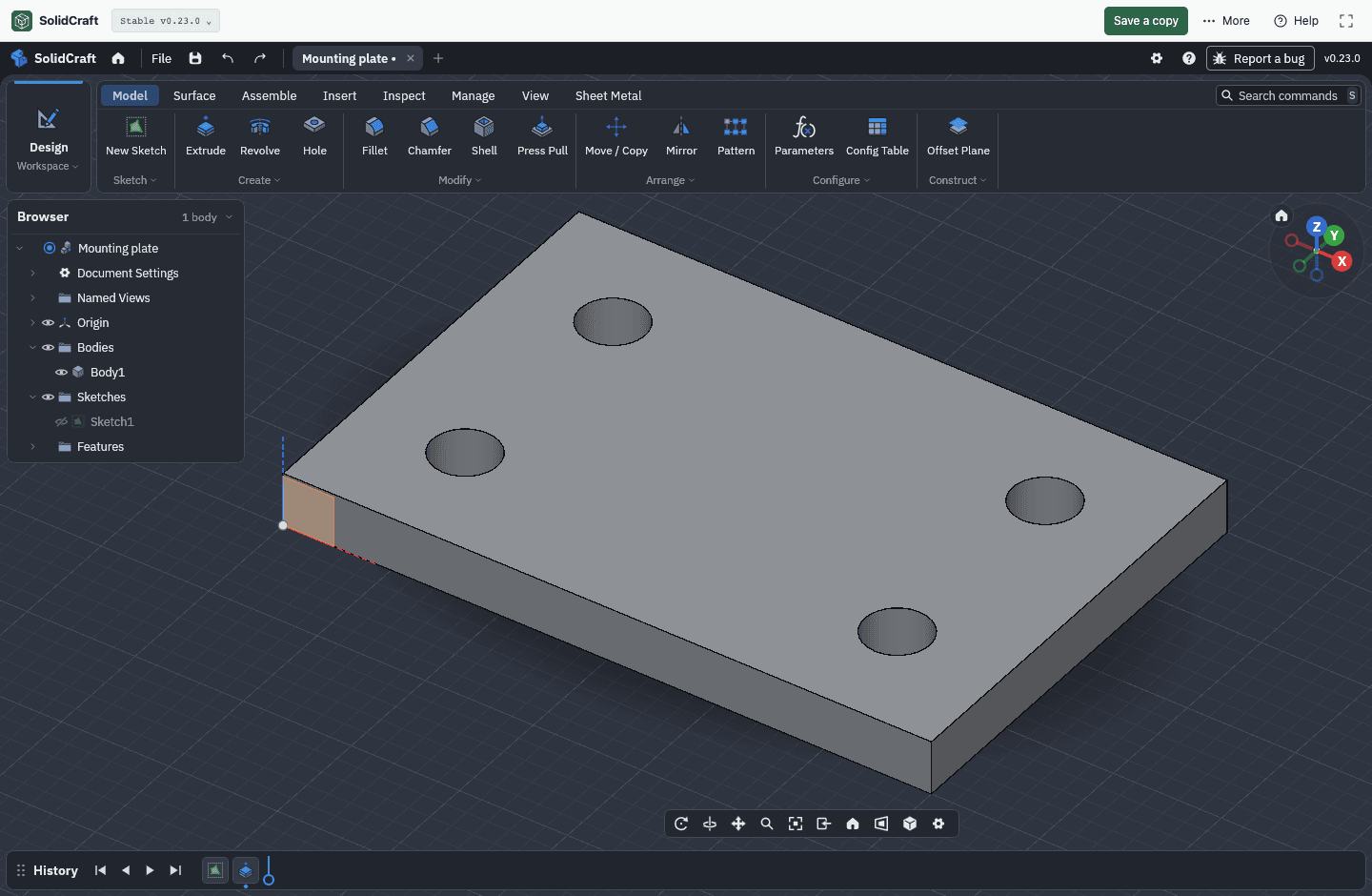Choose the Hole tool
The height and width of the screenshot is (896, 1372).
[314, 136]
